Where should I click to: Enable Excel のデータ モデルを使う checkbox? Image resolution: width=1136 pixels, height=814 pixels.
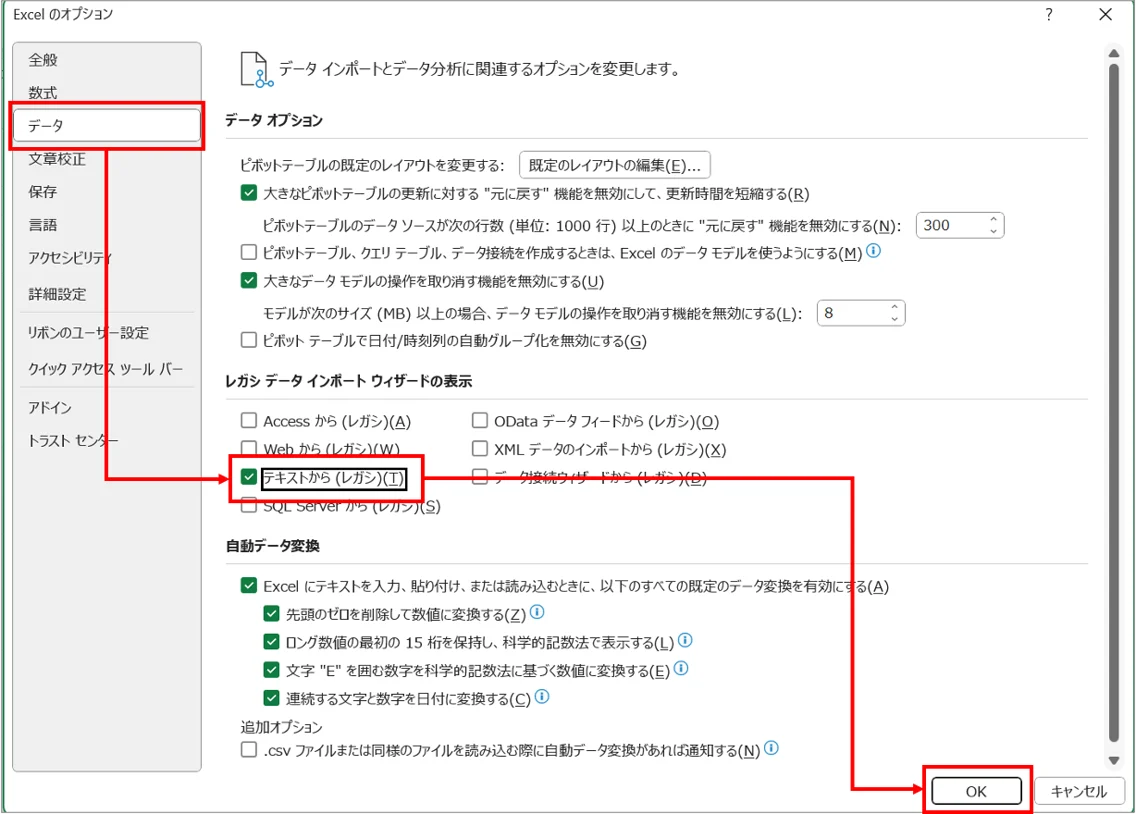point(248,253)
